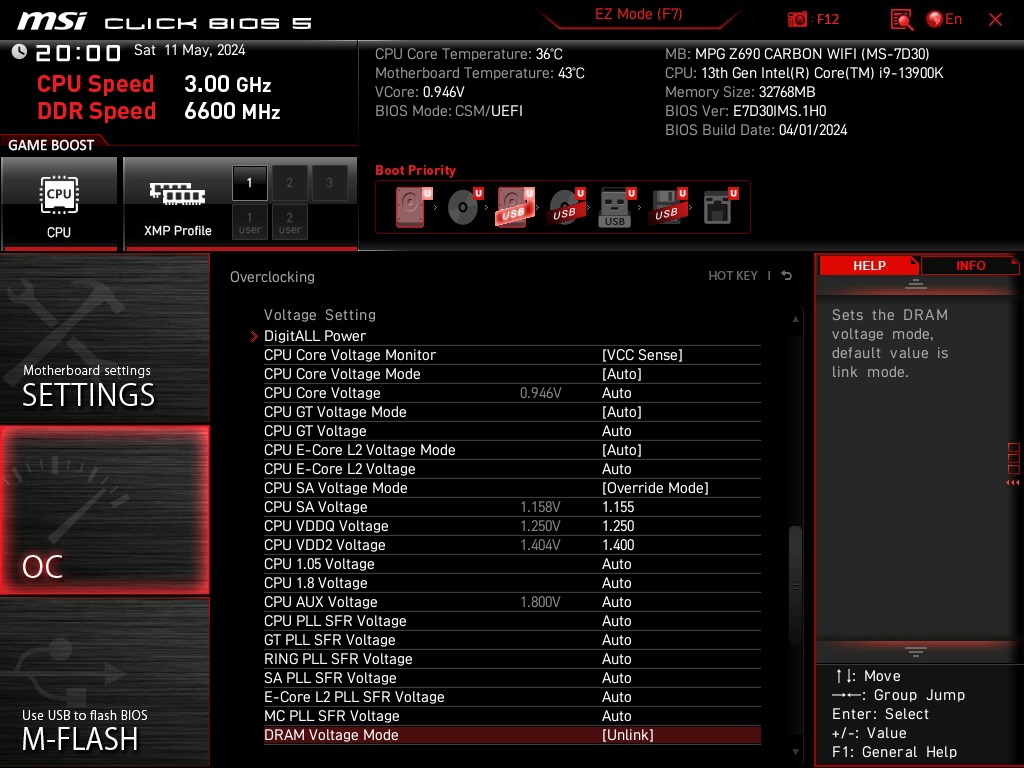Select XMP user profile 2
Viewport: 1024px width, 768px height.
point(289,222)
